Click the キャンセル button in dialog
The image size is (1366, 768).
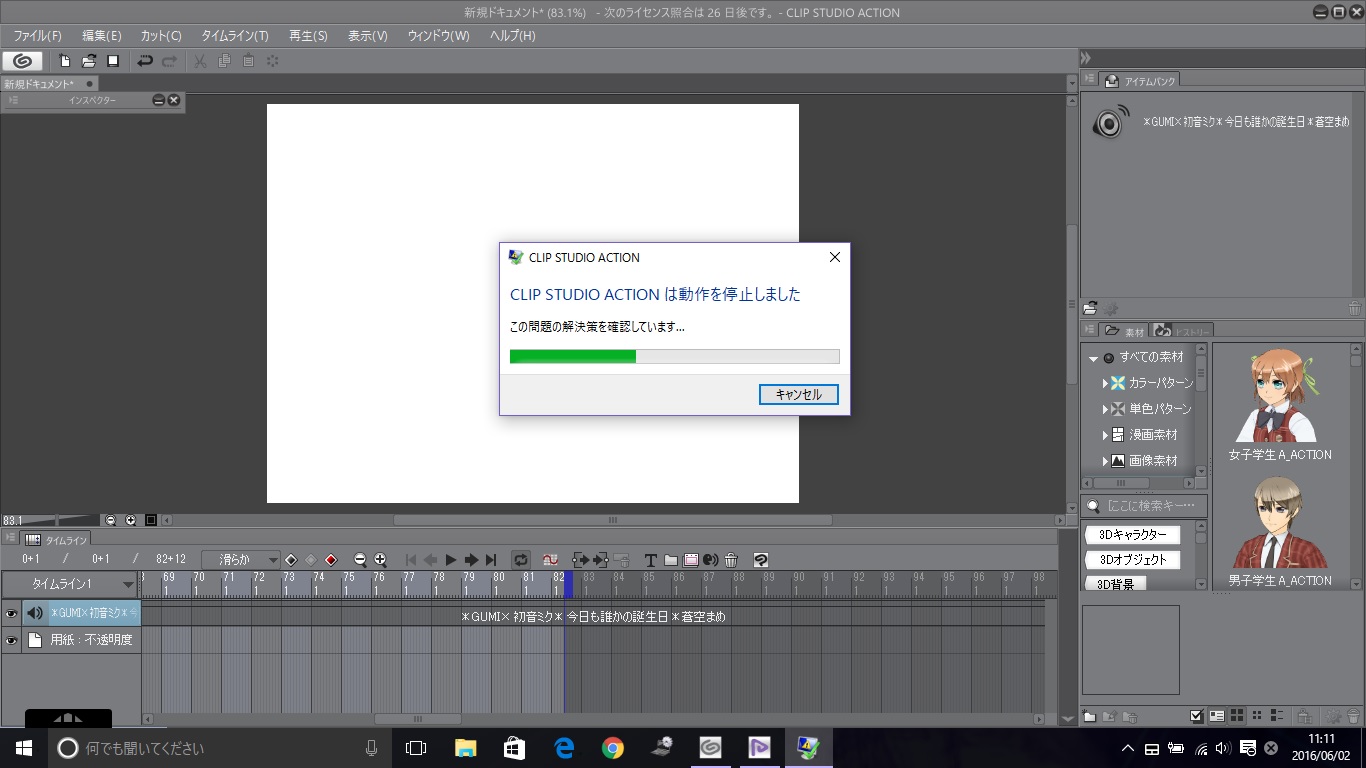click(798, 395)
